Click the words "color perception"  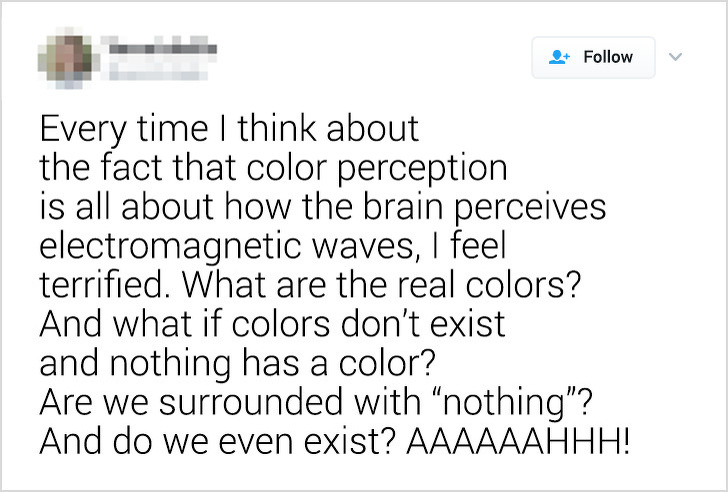click(x=377, y=169)
